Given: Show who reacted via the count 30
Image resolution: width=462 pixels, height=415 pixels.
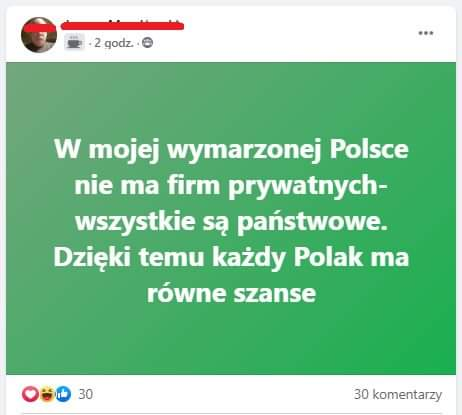Looking at the screenshot, I should click(86, 394).
